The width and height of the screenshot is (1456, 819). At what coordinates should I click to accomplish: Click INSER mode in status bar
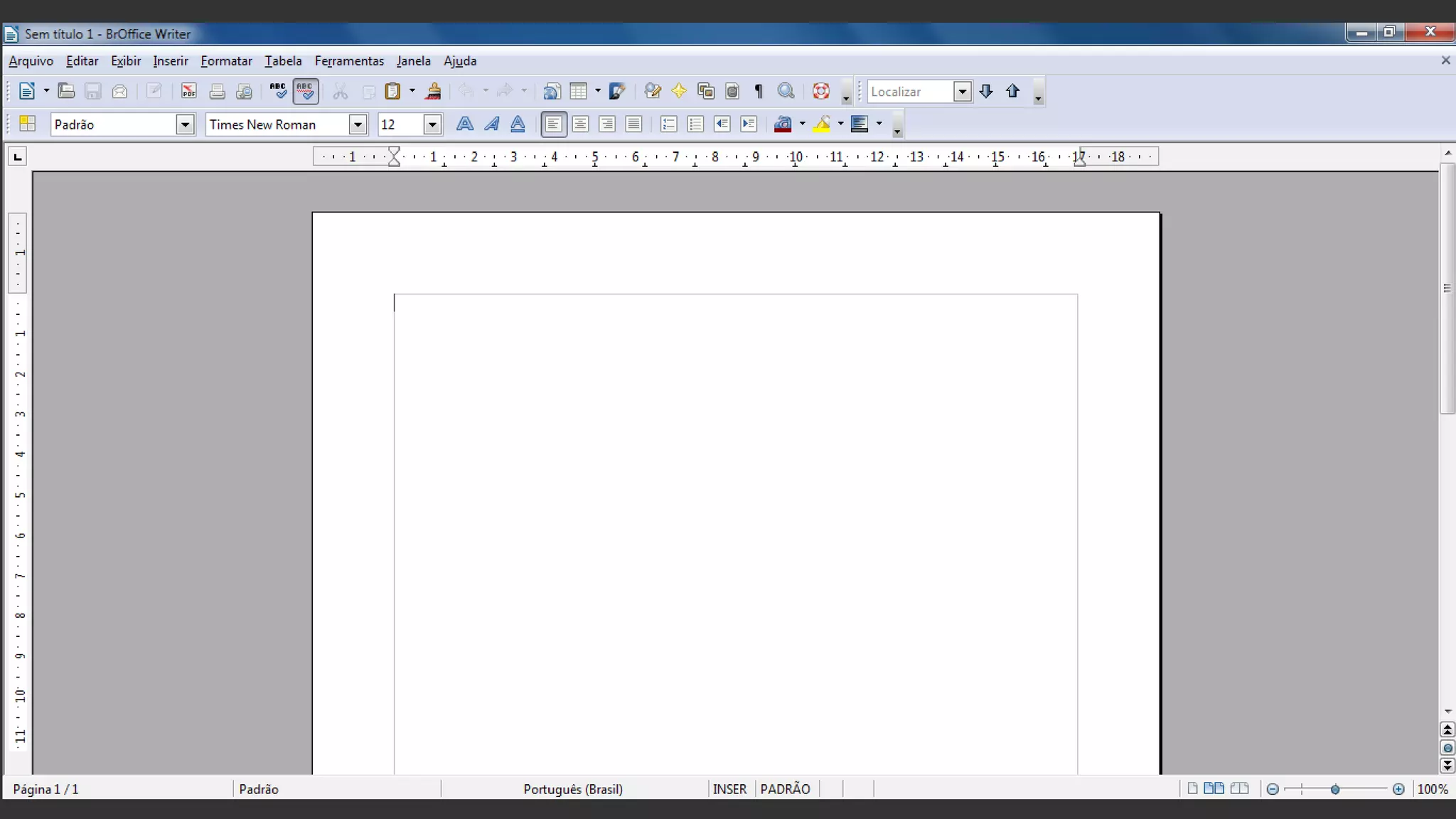pyautogui.click(x=729, y=789)
